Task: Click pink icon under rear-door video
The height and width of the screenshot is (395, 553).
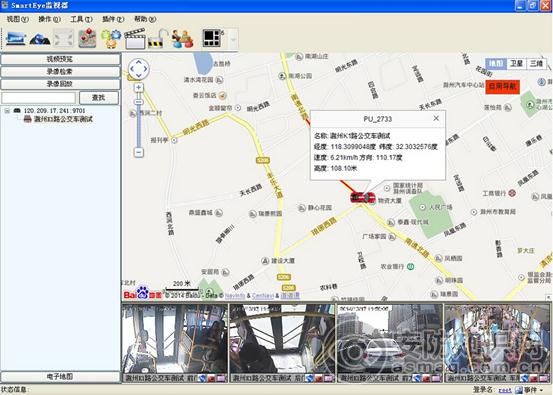Action: (329, 378)
